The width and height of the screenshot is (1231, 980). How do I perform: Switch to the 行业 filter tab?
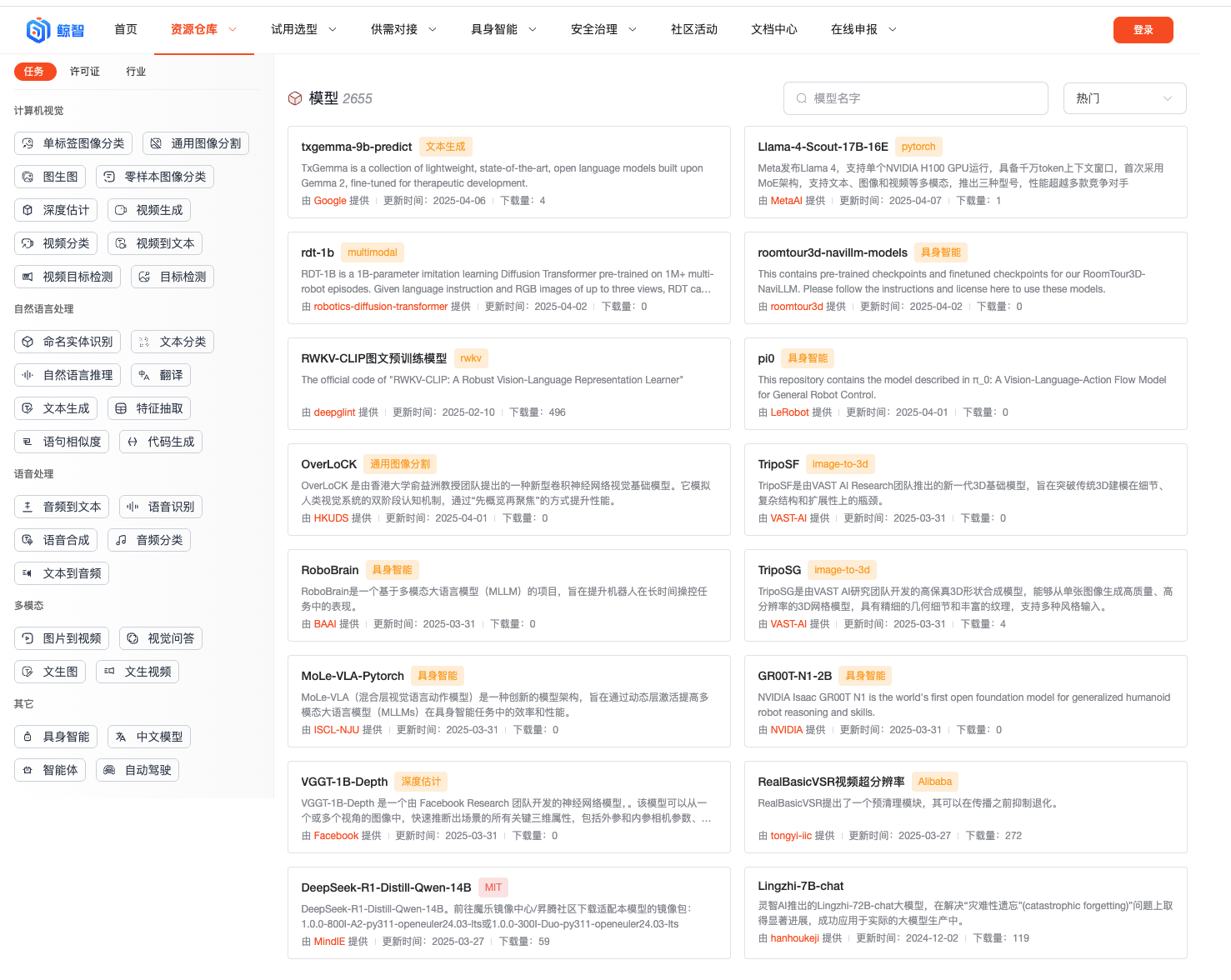pyautogui.click(x=136, y=72)
